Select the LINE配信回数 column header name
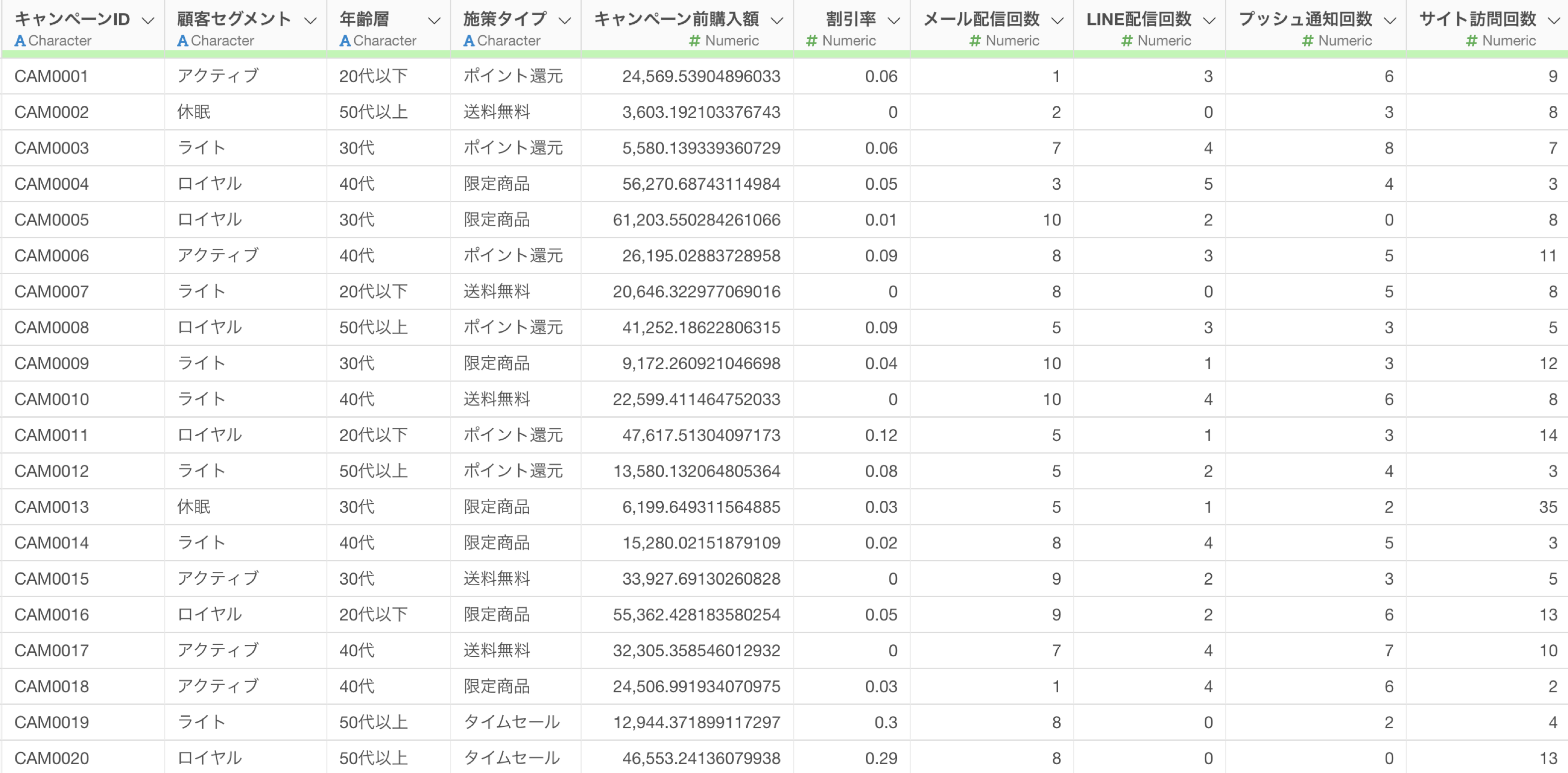The image size is (1568, 773). pos(1139,19)
